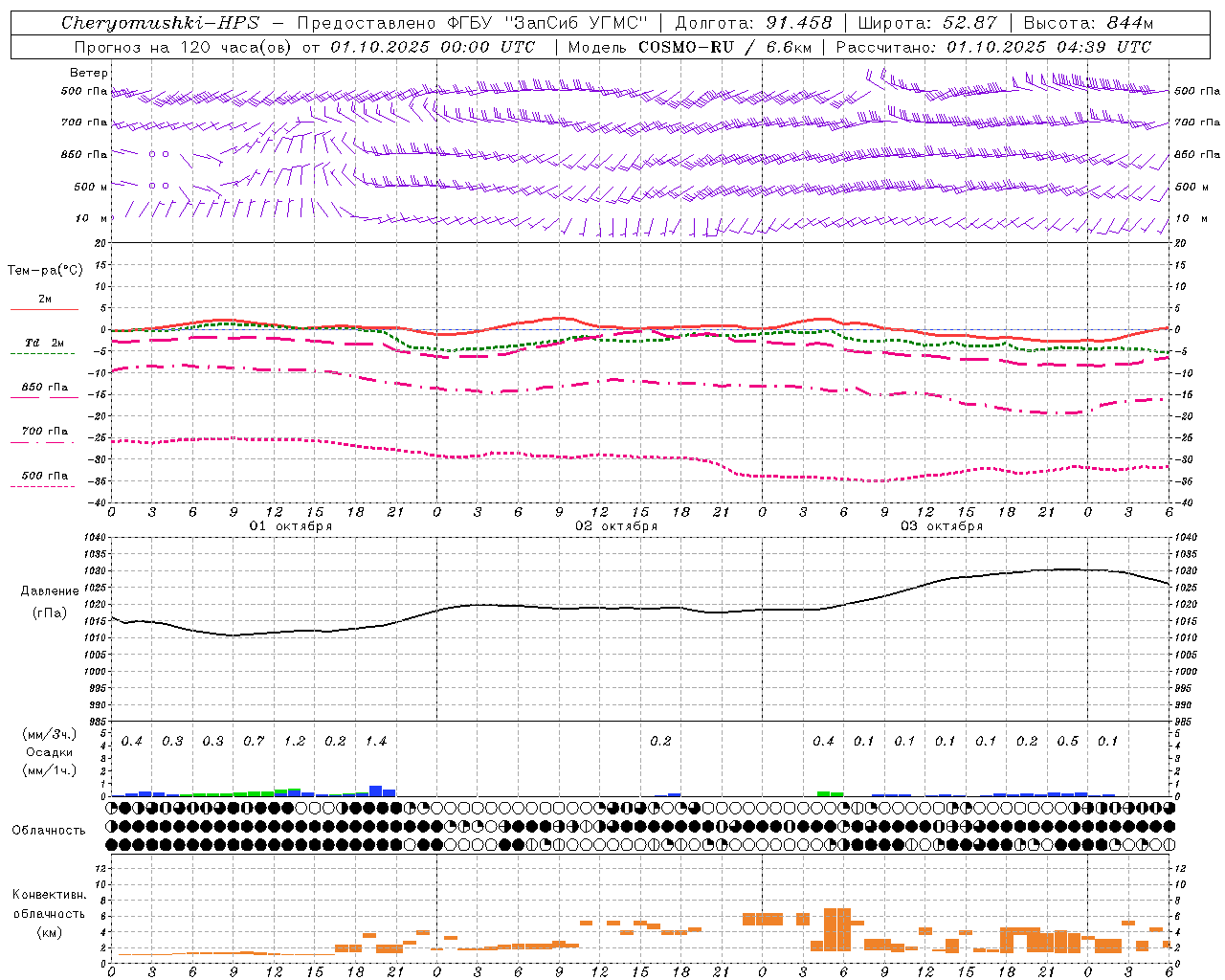Click the Ветер panel label
This screenshot has width=1225, height=980.
(89, 73)
